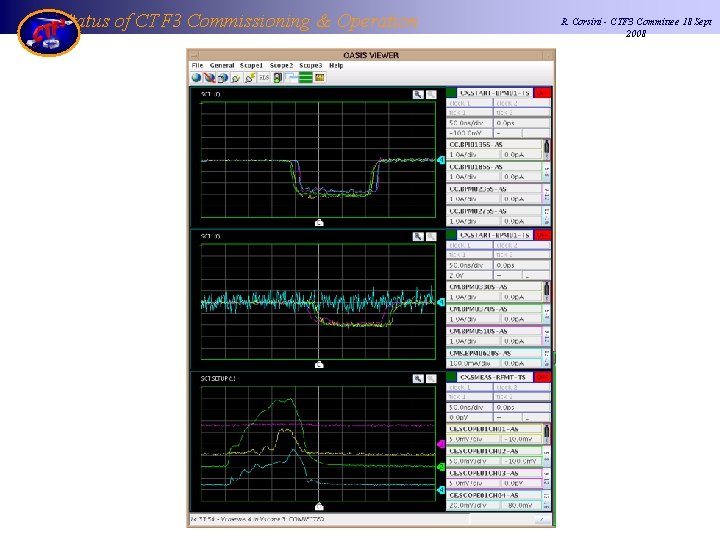Select channel CE.SCOPE01CH03-AS in bottom scope
Image resolution: width=720 pixels, height=540 pixels.
[494, 473]
